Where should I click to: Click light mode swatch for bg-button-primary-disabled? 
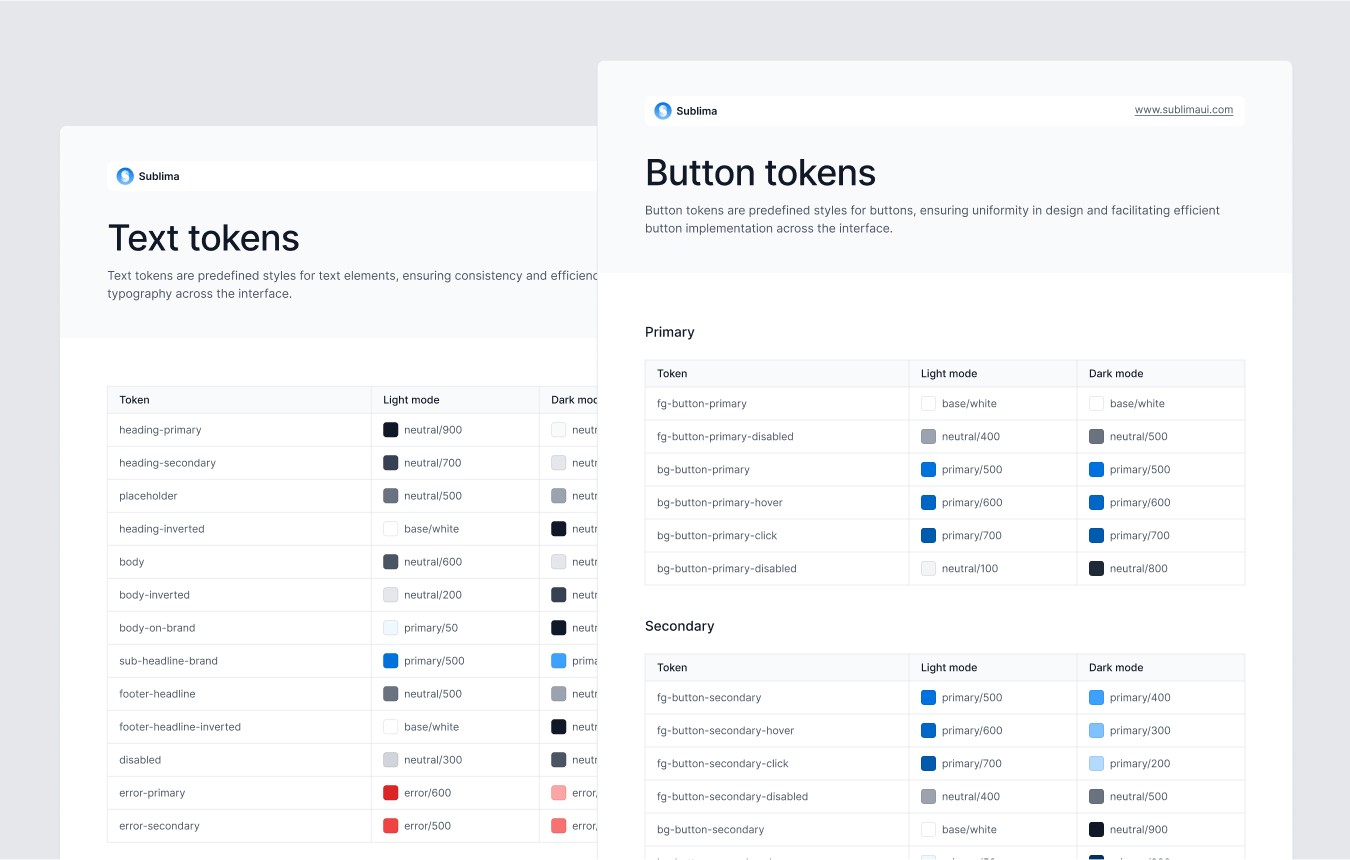pos(928,569)
